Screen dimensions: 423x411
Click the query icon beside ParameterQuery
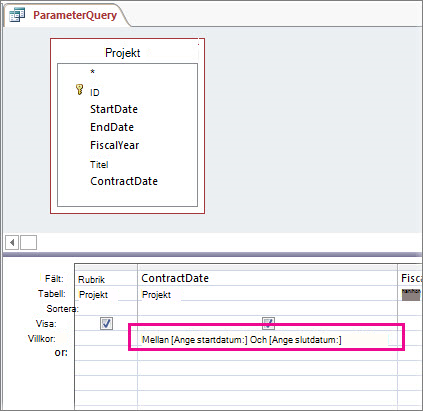17,15
